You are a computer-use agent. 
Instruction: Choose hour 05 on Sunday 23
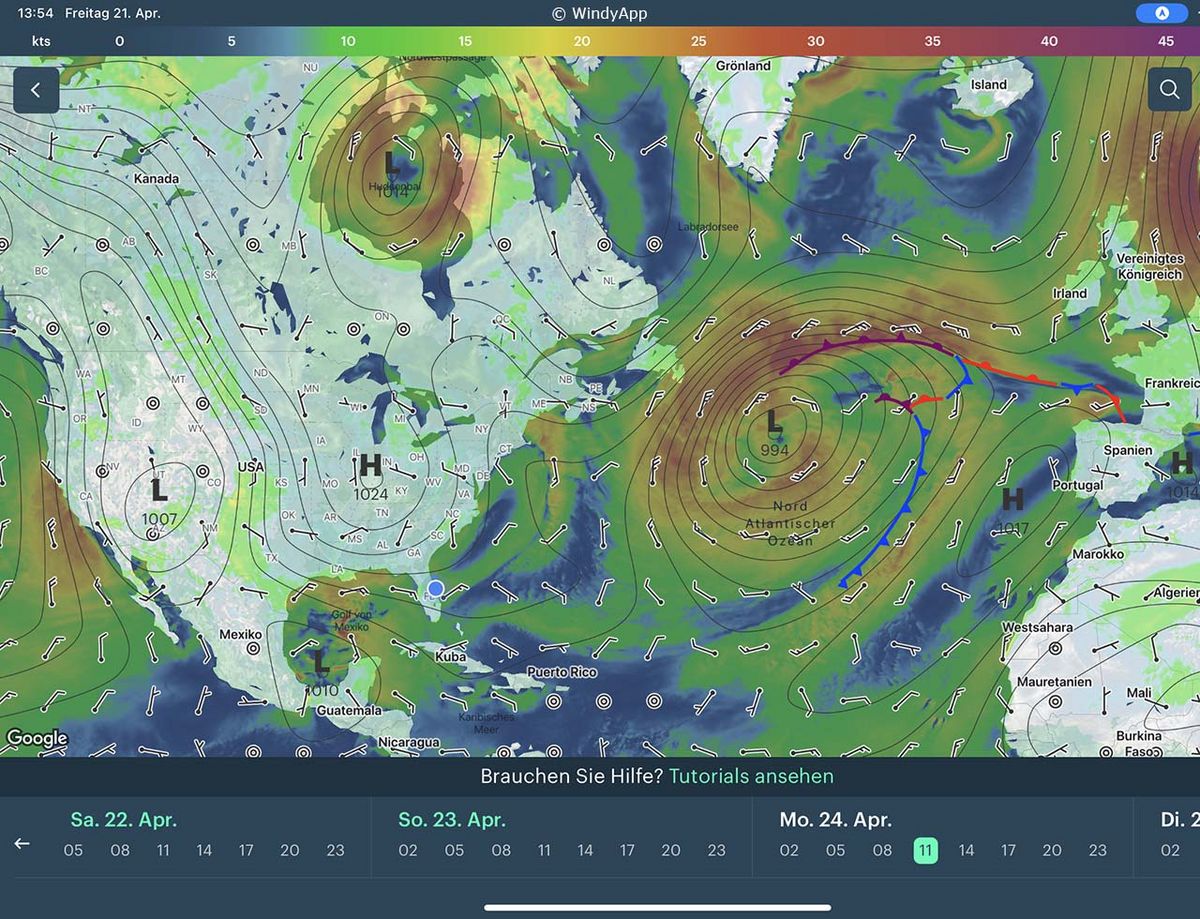pyautogui.click(x=454, y=850)
